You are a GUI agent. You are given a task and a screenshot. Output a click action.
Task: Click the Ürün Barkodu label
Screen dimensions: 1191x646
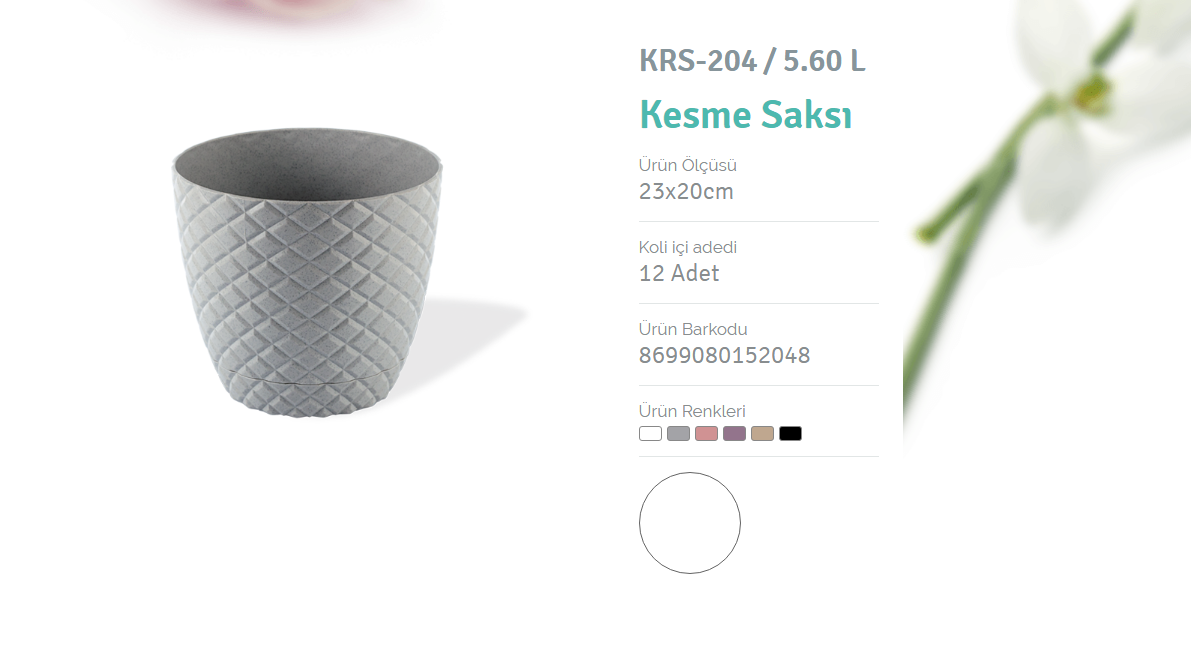[693, 329]
